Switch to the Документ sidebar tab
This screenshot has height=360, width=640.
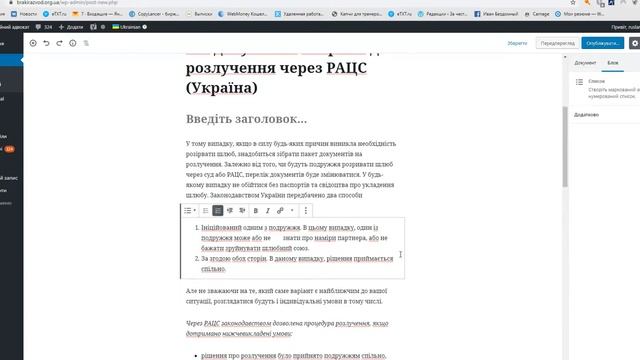click(x=585, y=63)
